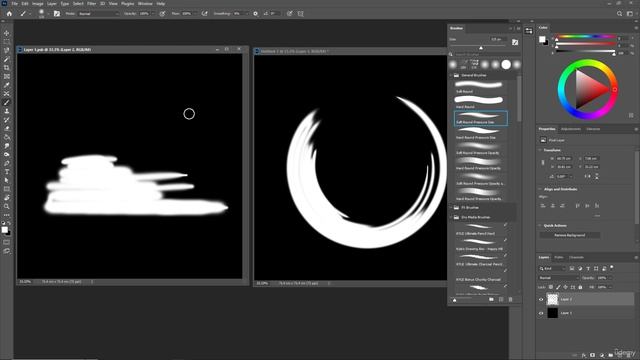Adjust the brush Size slider
The image size is (640, 360).
(481, 48)
